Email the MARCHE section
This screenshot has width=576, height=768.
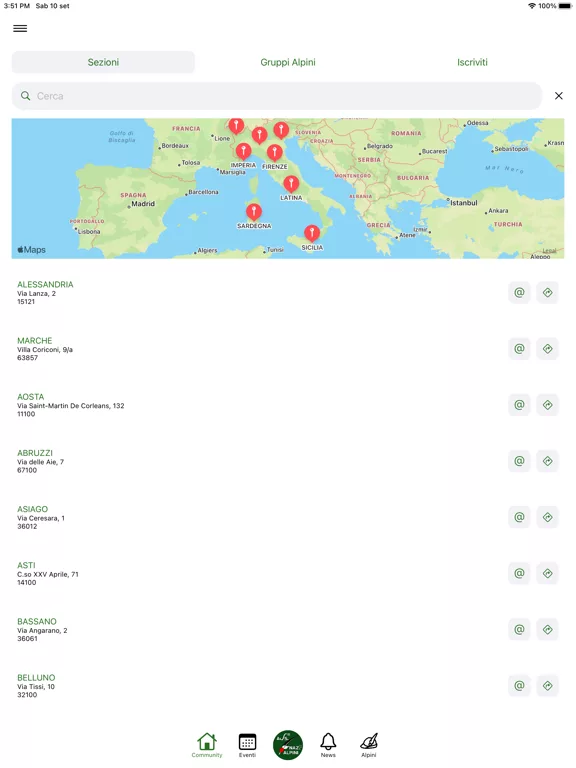(x=519, y=349)
